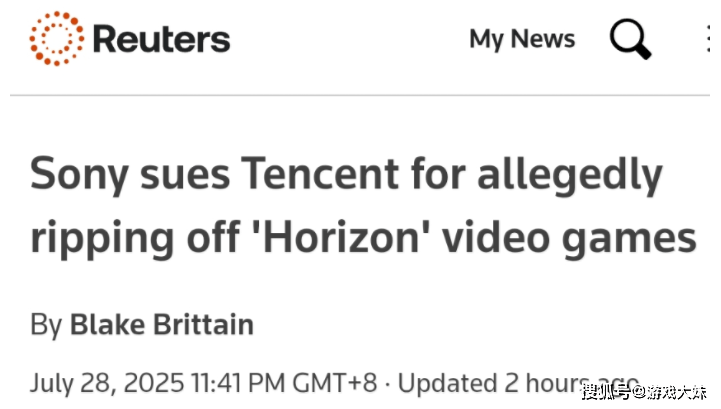Click the word "Sony" in the headline
Screen dimensions: 721x409
(78, 176)
